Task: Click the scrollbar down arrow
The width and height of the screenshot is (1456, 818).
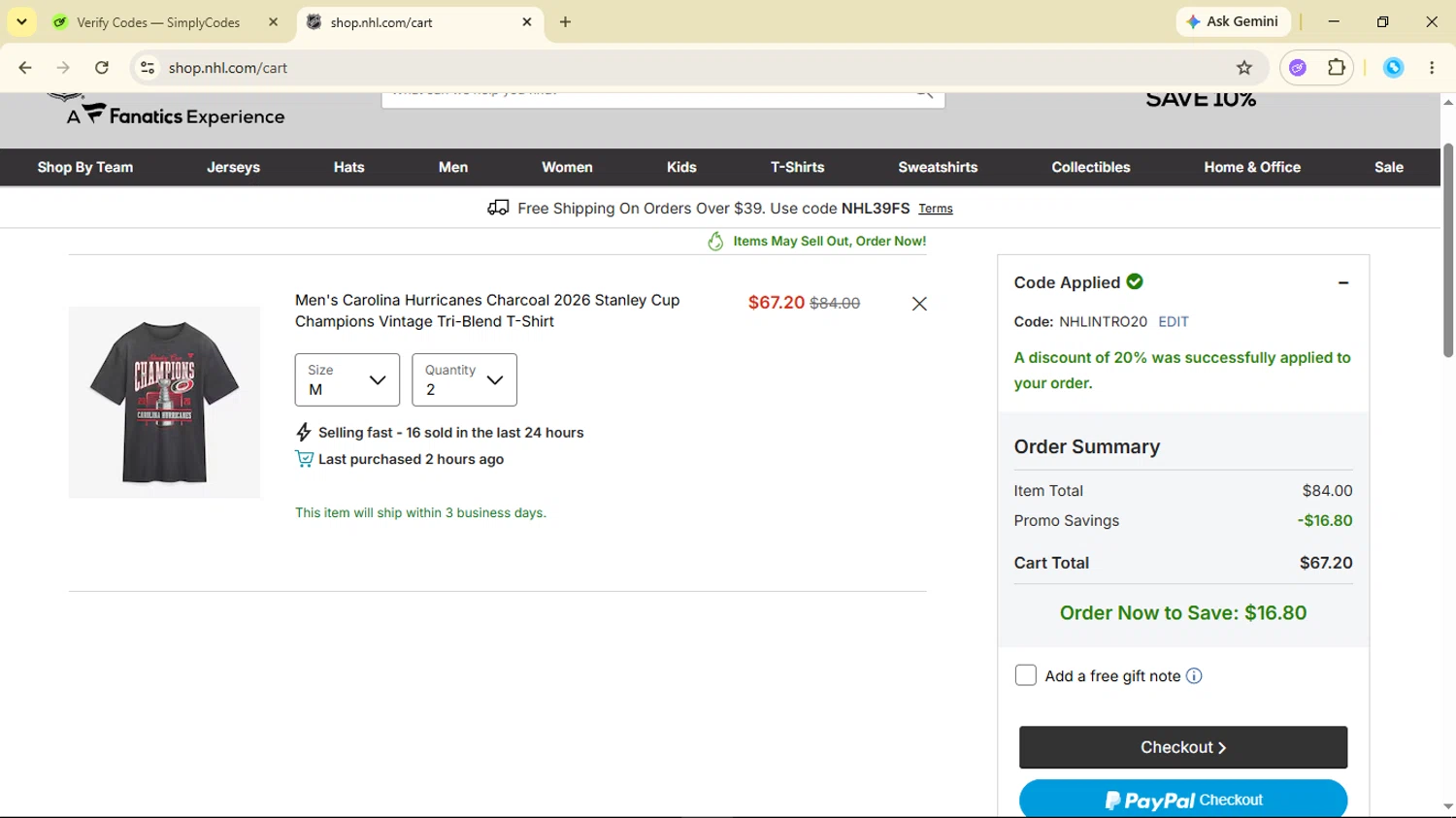Action: (1448, 806)
